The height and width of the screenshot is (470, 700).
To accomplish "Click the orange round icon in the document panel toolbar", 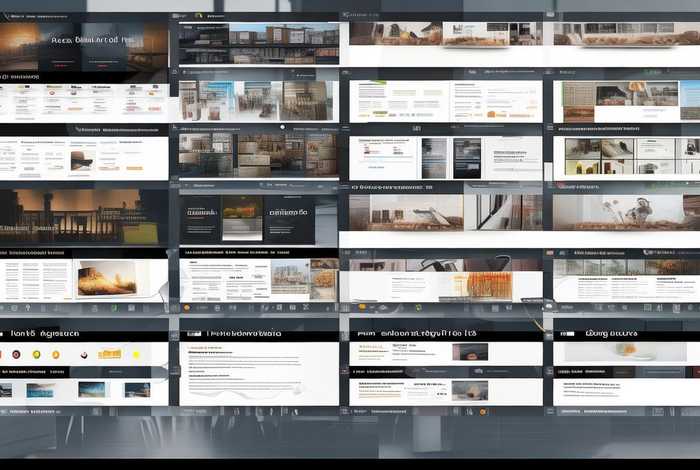I will [187, 307].
